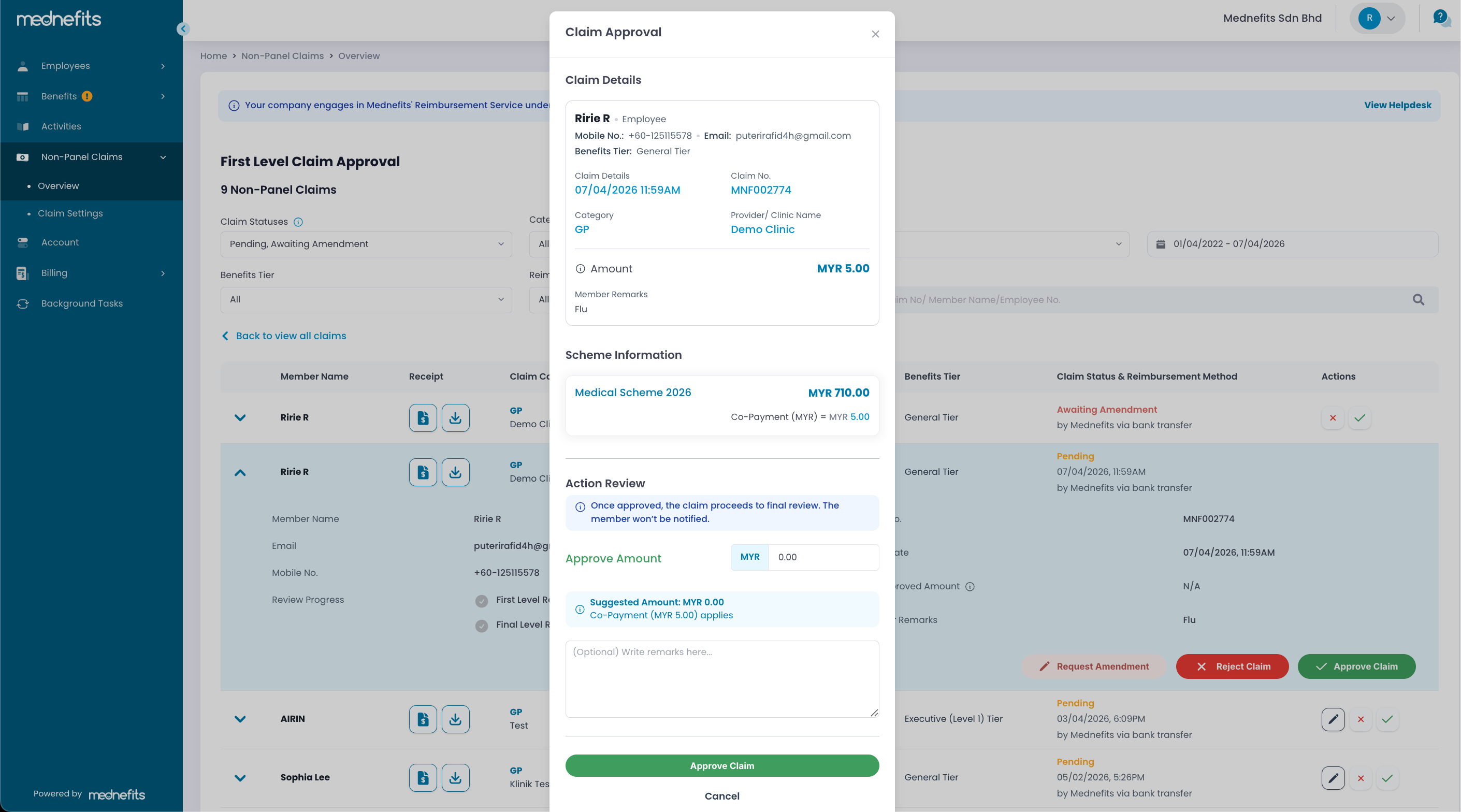View the receipt for AIRIN's claim
The image size is (1461, 812).
(423, 719)
